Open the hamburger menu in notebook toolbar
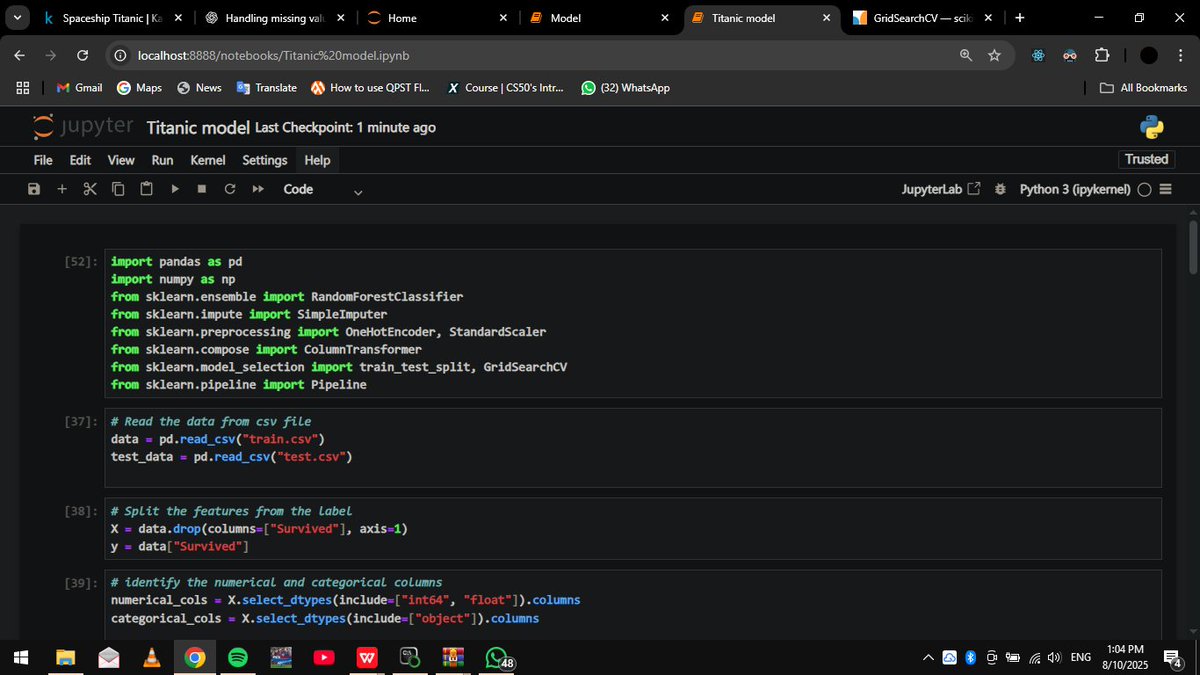Screen dimensions: 1200x675 click(x=1165, y=189)
